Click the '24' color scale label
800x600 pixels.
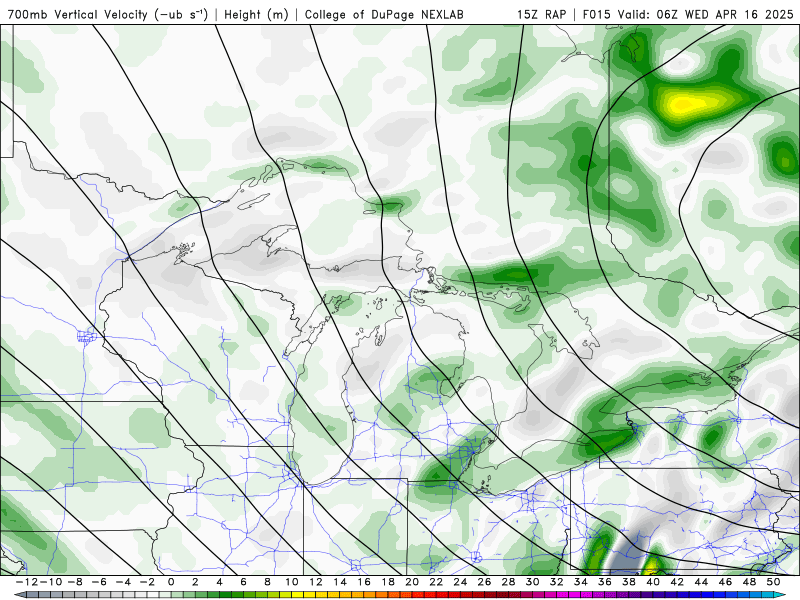pyautogui.click(x=460, y=582)
